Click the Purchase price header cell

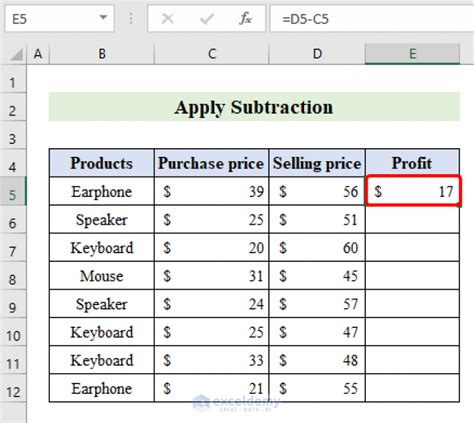click(x=211, y=163)
